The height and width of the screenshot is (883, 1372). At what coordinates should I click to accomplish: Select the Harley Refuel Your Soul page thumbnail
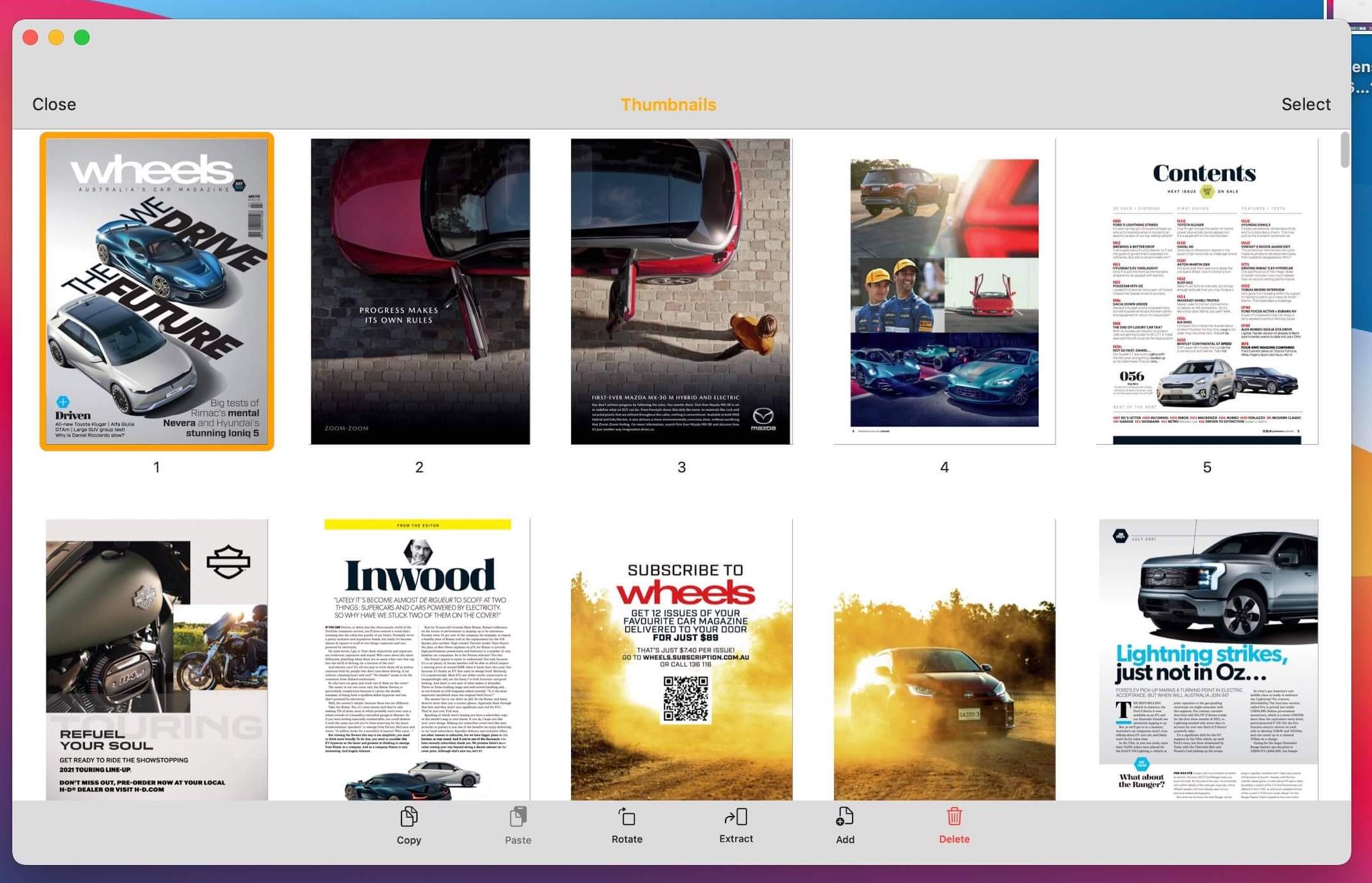157,659
